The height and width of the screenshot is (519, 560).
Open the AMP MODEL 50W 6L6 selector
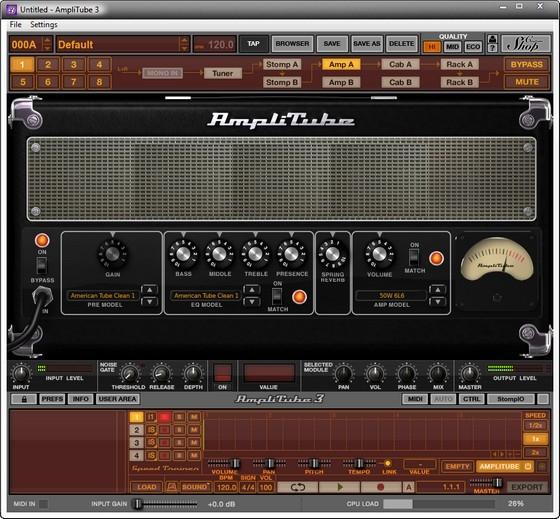[391, 295]
